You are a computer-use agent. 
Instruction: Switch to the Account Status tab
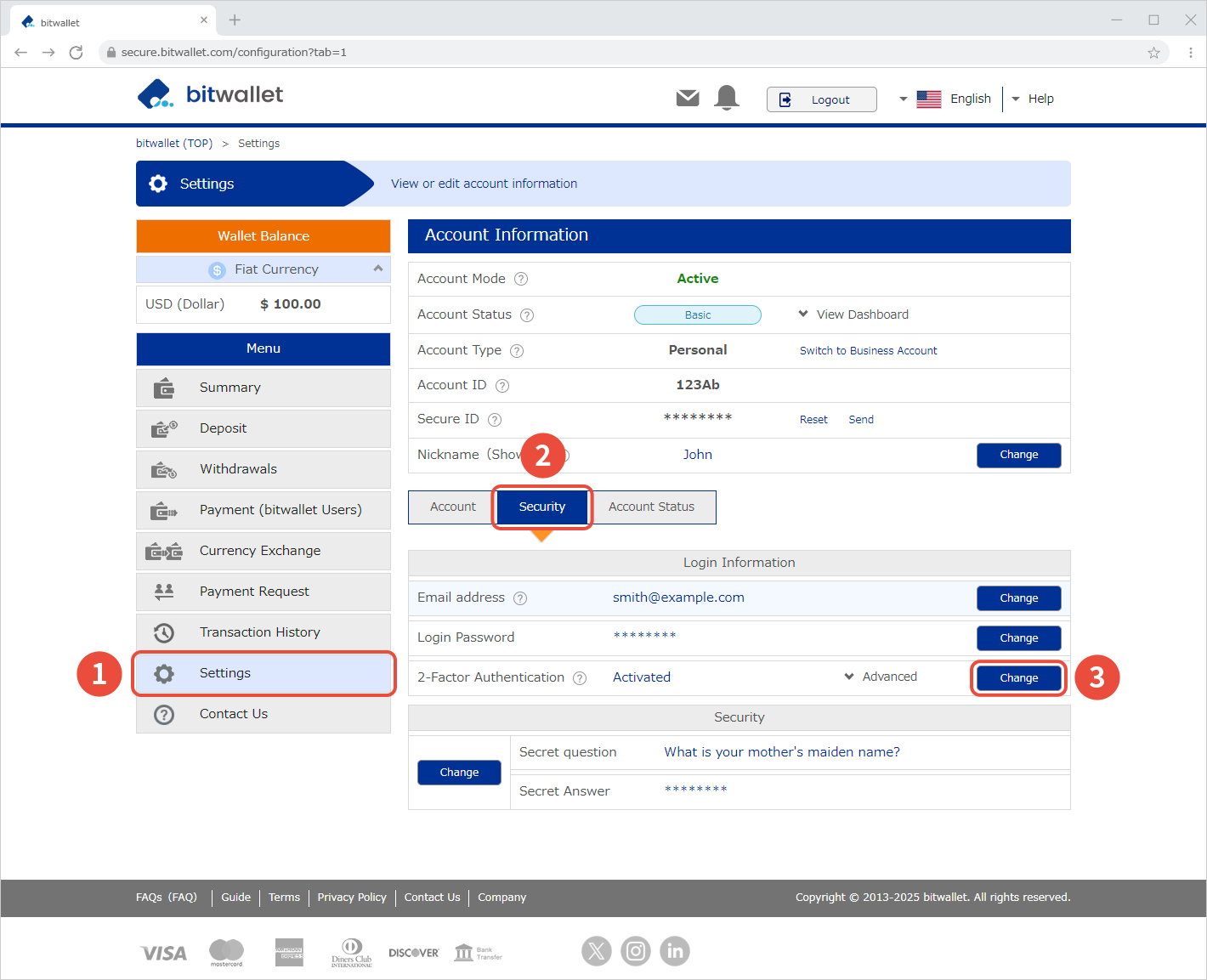click(651, 507)
